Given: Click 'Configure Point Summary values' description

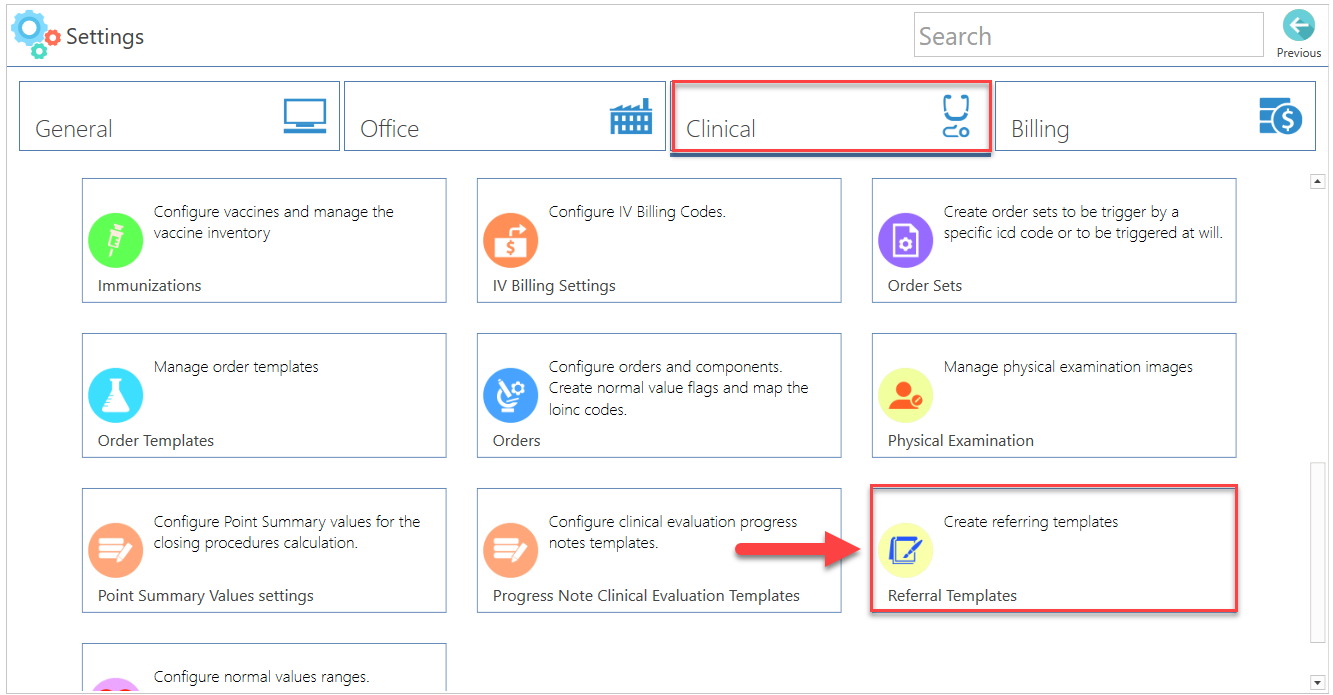Looking at the screenshot, I should click(287, 532).
